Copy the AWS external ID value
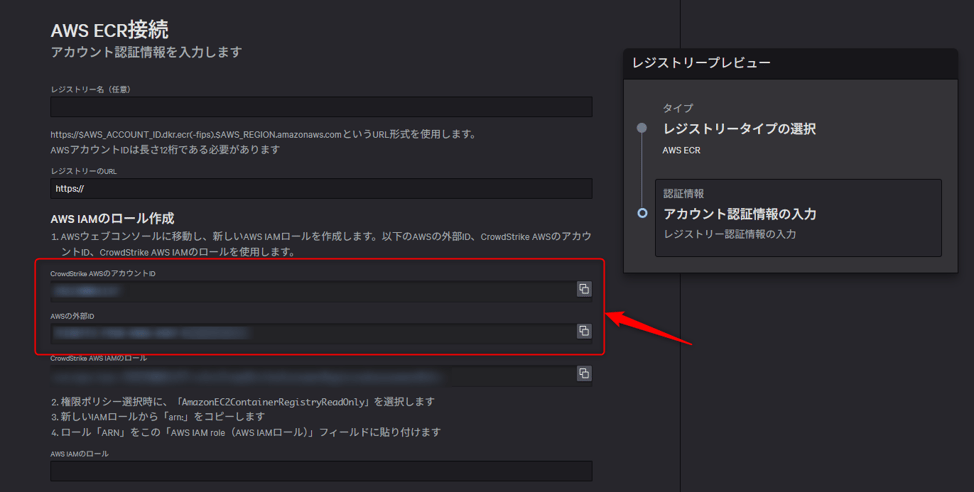Screen dimensions: 974x492 [584, 331]
